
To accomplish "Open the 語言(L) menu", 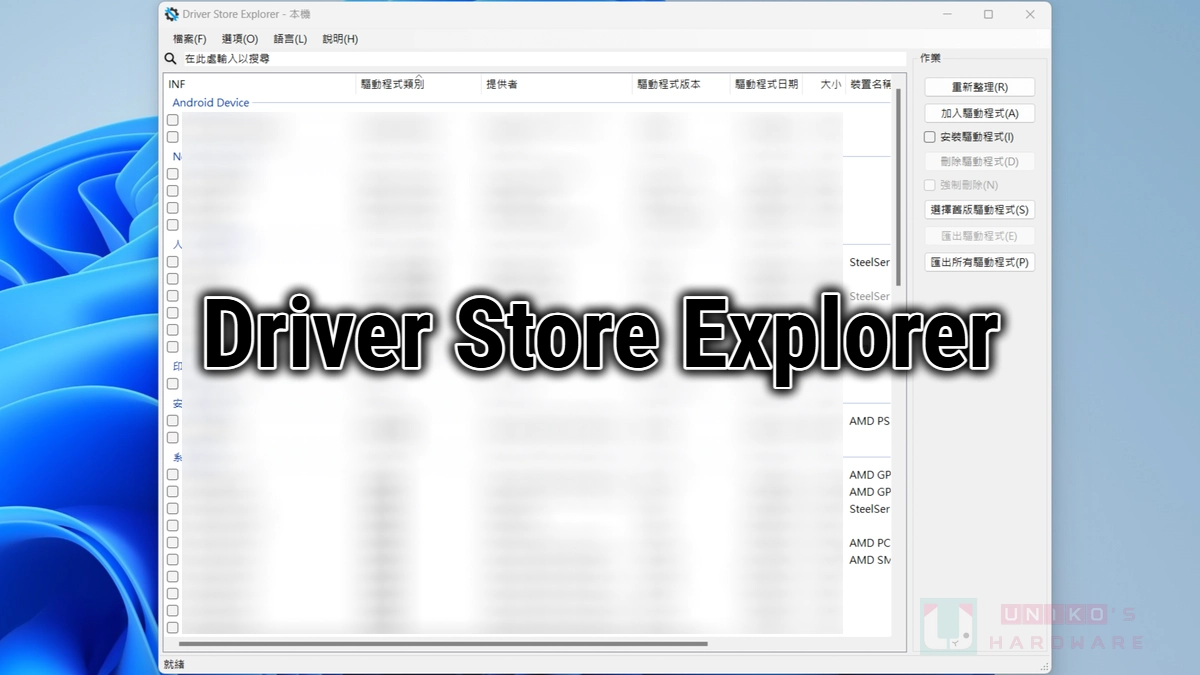I will click(290, 39).
